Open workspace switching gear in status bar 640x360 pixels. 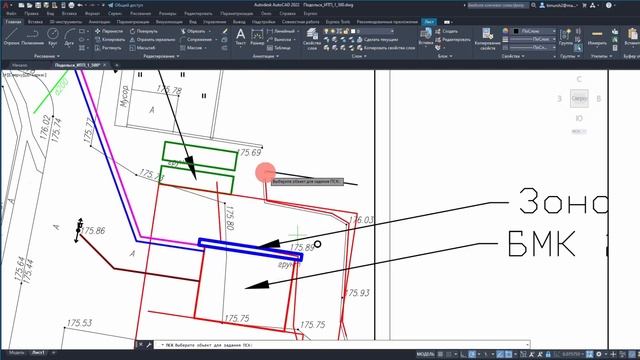pyautogui.click(x=598, y=354)
